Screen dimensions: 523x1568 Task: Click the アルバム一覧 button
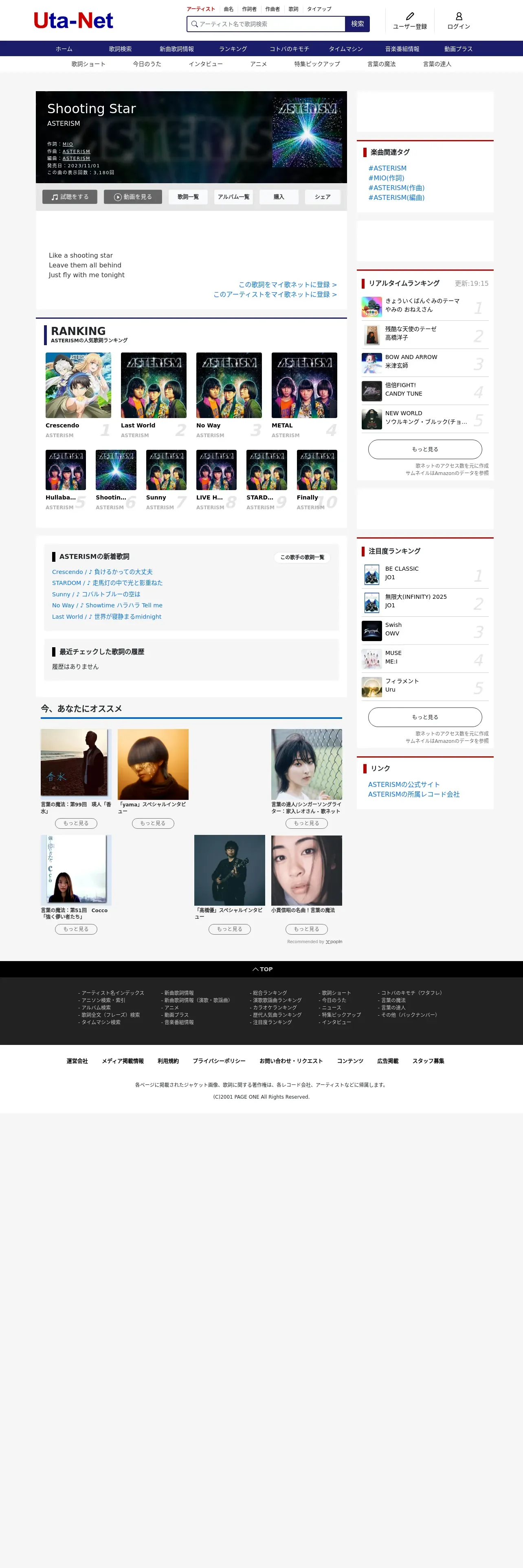[234, 197]
